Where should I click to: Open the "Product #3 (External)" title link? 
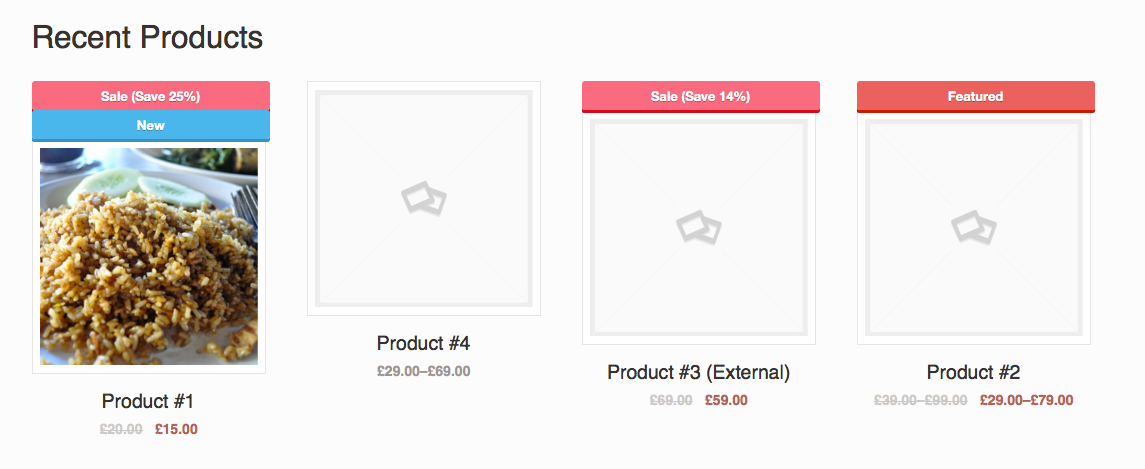click(698, 372)
